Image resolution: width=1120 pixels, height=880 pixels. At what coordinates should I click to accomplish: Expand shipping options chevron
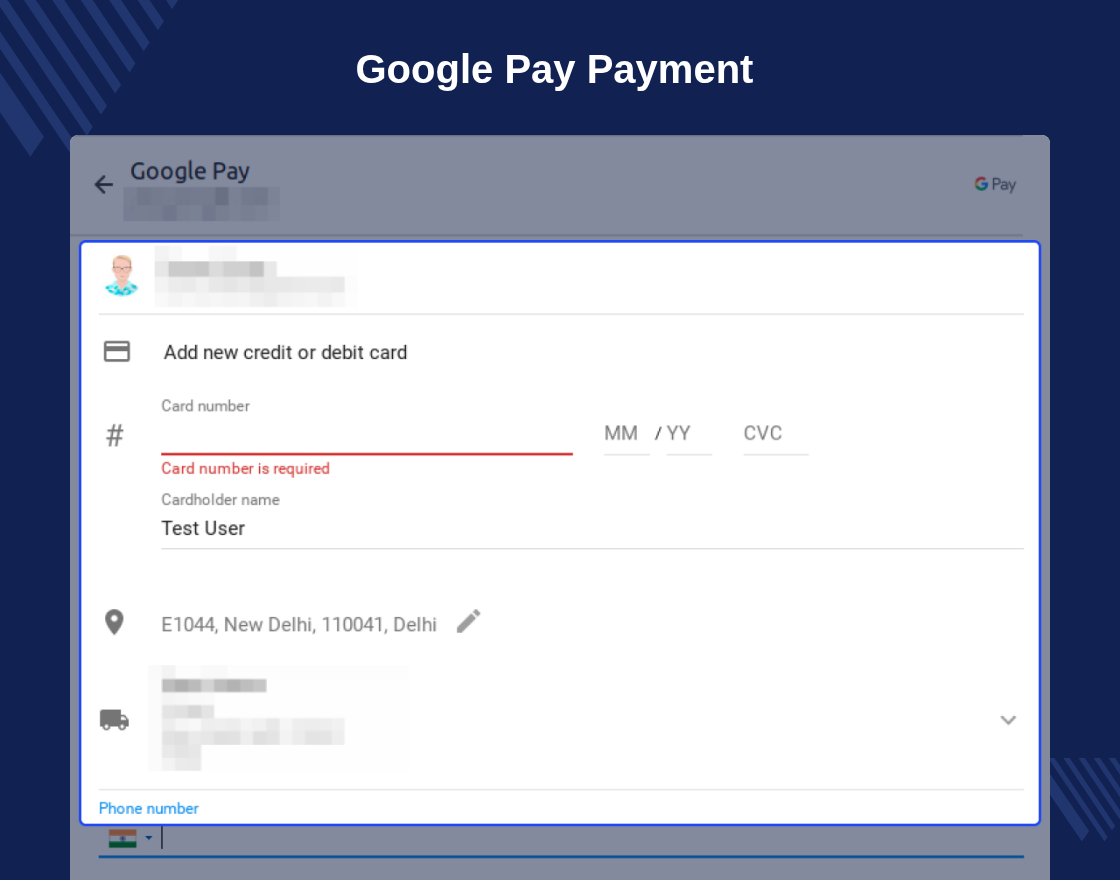point(1008,720)
